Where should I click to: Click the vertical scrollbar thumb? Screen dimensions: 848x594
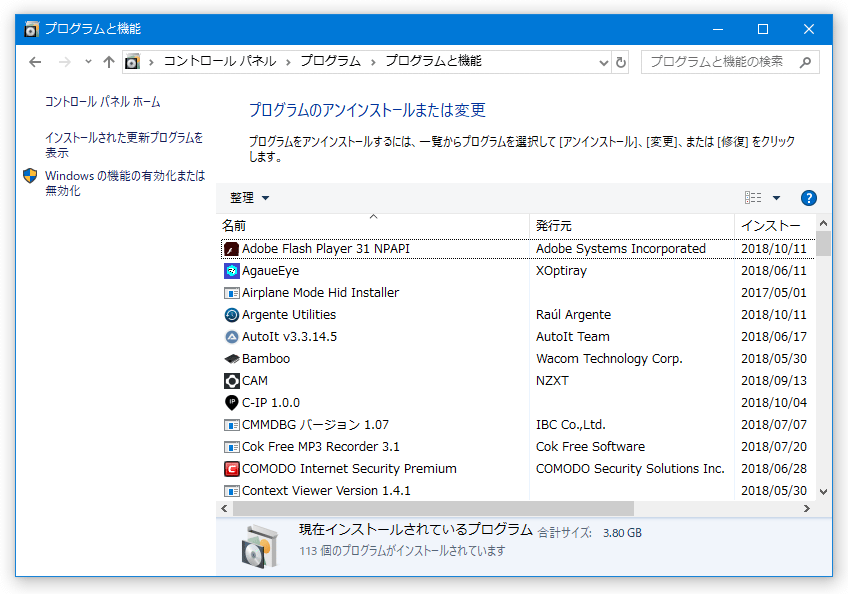pos(823,243)
